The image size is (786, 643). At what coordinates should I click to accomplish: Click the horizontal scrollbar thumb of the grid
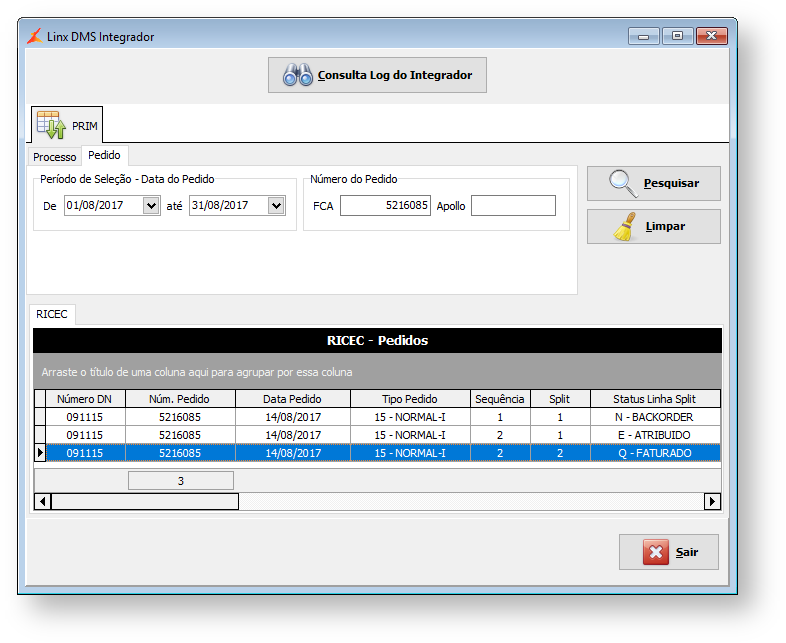(145, 502)
